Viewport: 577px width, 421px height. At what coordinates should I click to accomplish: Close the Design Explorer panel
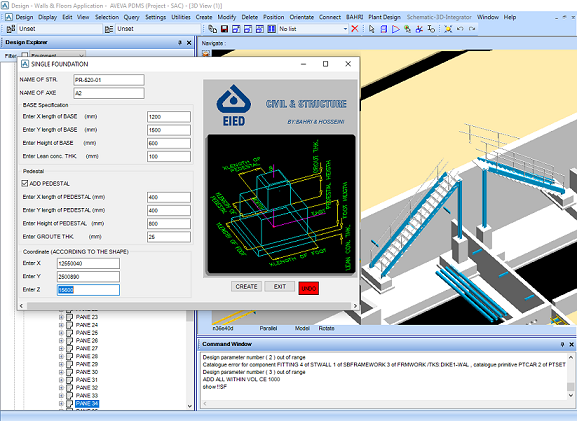[189, 43]
